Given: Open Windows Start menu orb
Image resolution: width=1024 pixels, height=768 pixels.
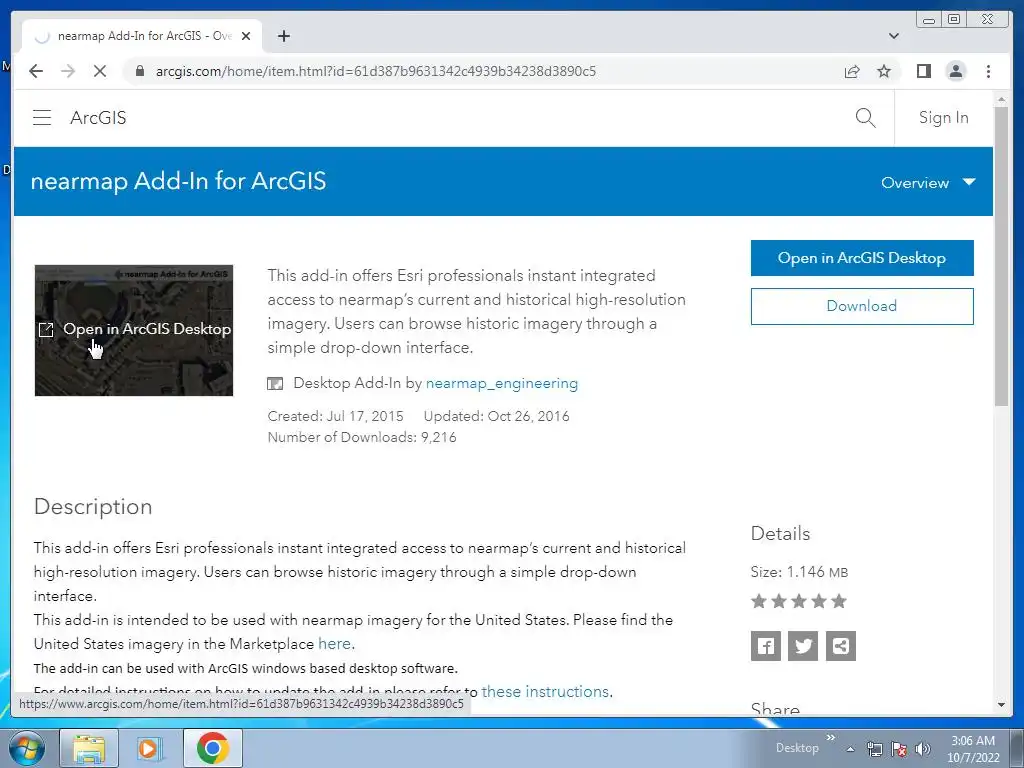Looking at the screenshot, I should [26, 748].
